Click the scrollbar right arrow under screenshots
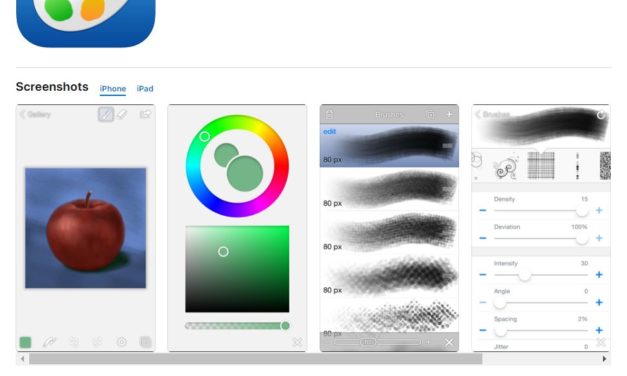This screenshot has height=376, width=627. [605, 359]
